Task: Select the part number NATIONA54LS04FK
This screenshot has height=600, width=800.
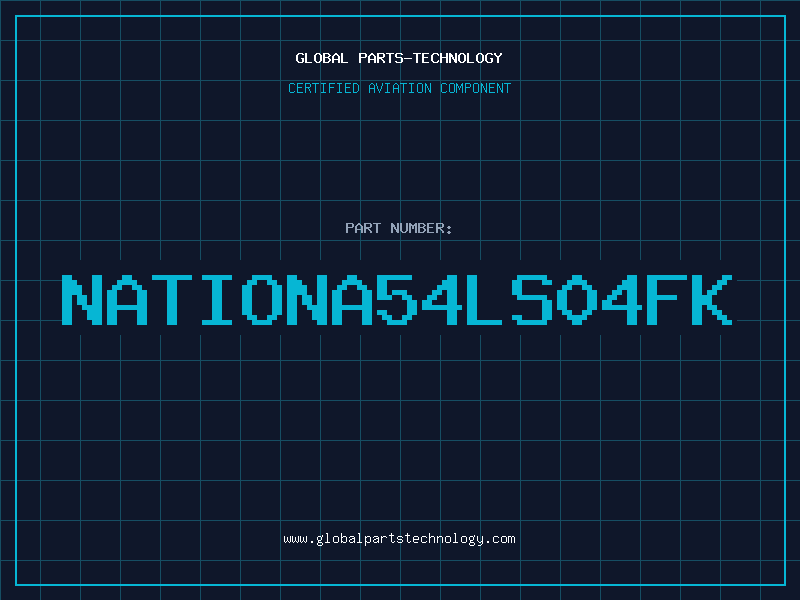Action: pos(399,299)
